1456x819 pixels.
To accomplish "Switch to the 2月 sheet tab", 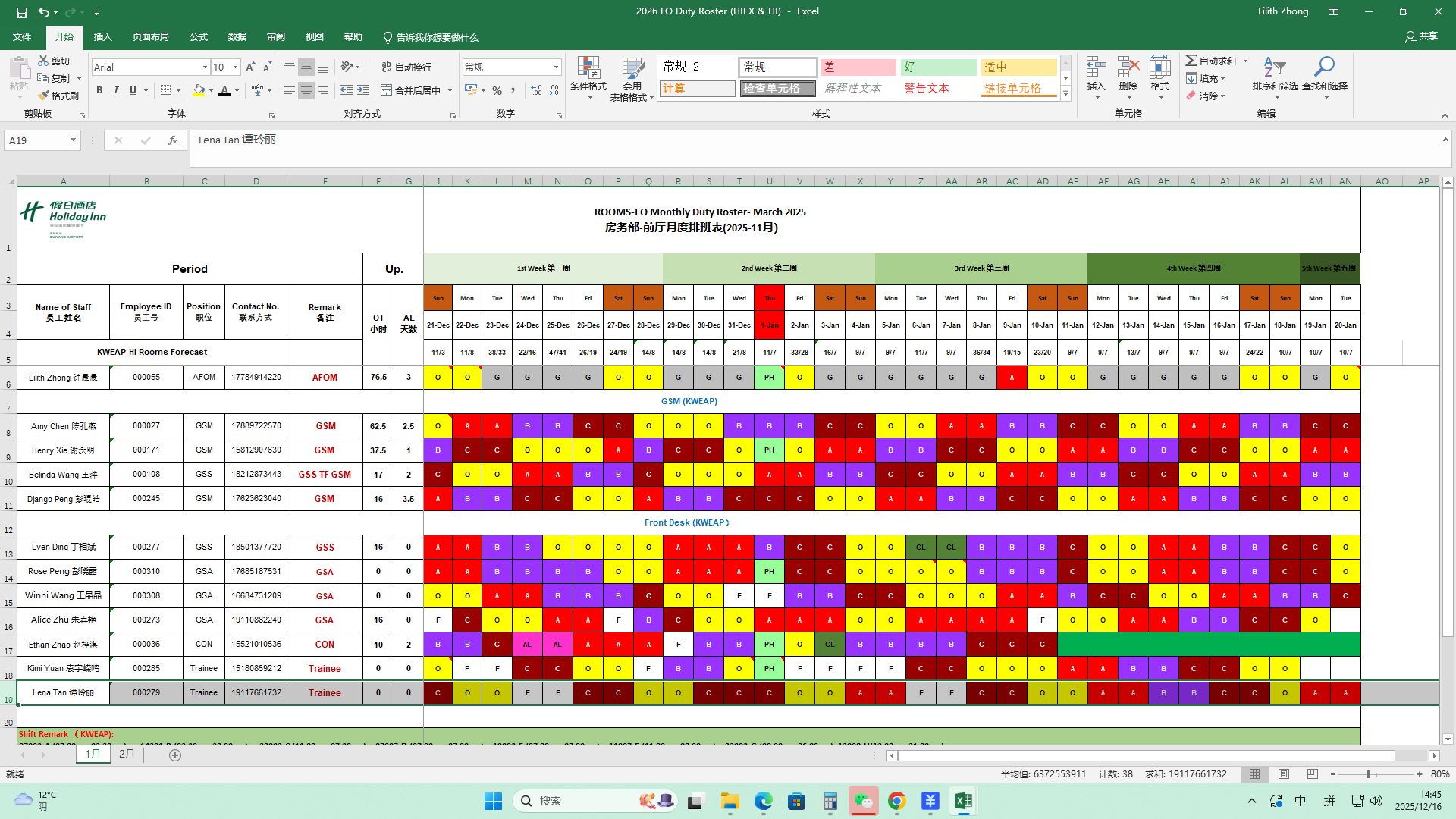I will [x=127, y=754].
